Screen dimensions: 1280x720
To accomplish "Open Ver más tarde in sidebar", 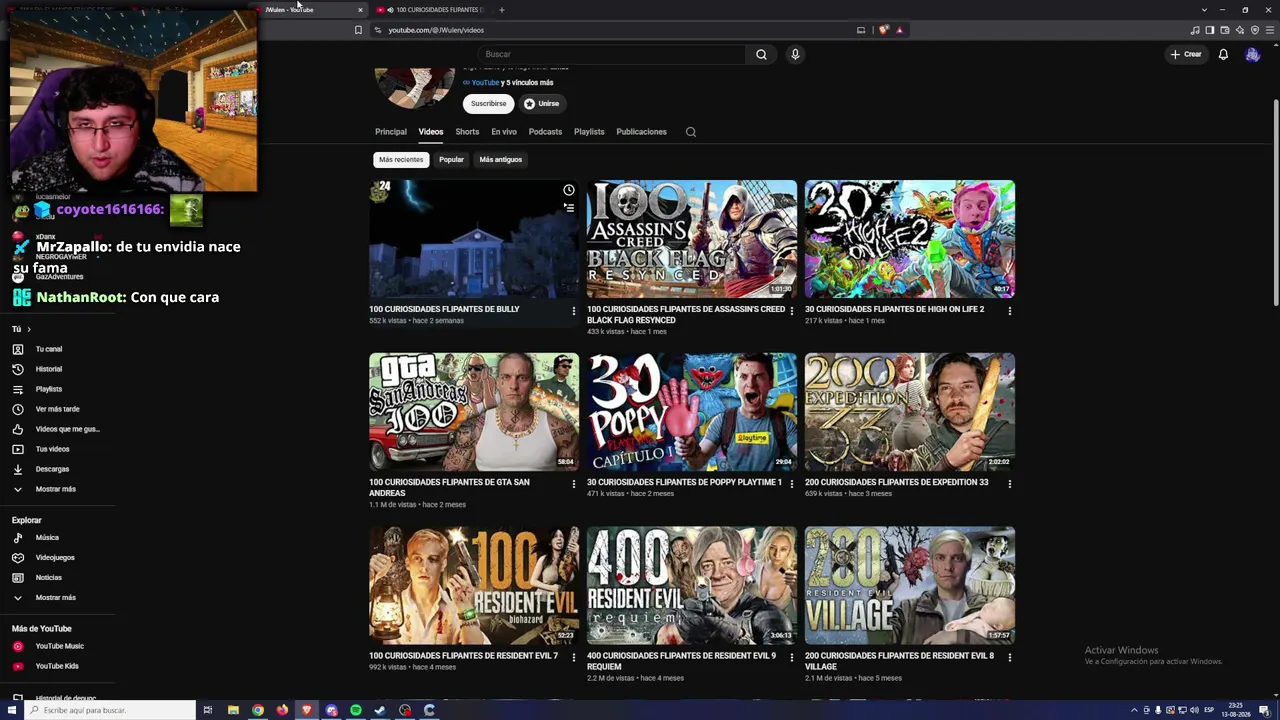I will (56, 409).
